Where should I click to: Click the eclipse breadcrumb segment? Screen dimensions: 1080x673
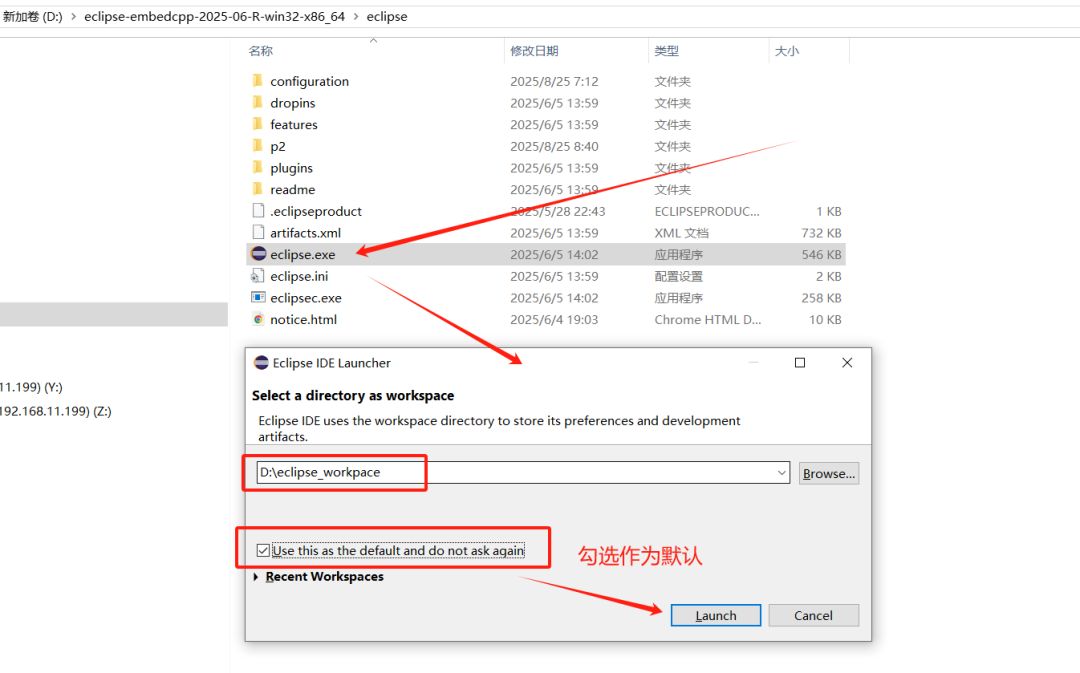click(x=386, y=17)
